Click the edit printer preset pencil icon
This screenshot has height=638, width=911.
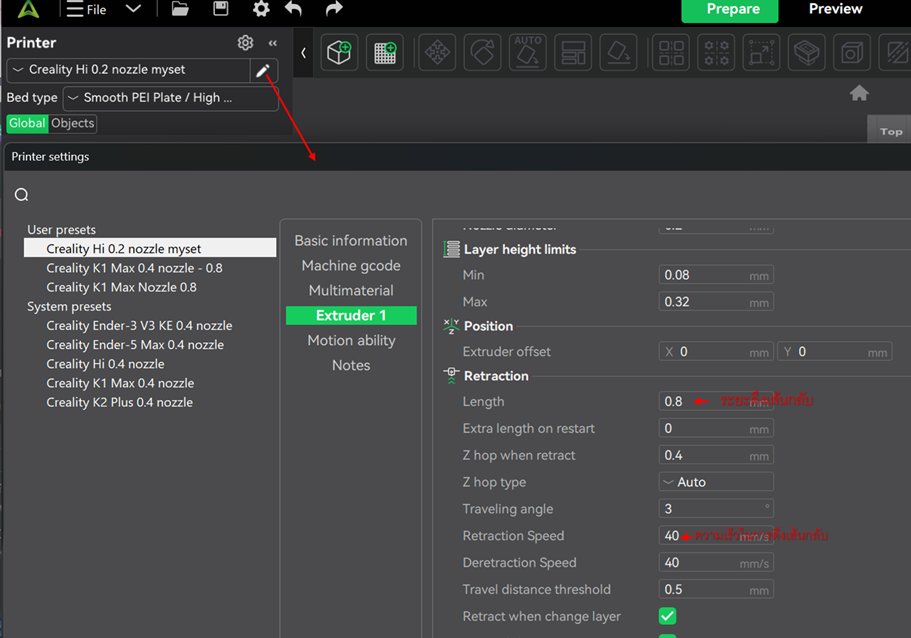(x=263, y=70)
